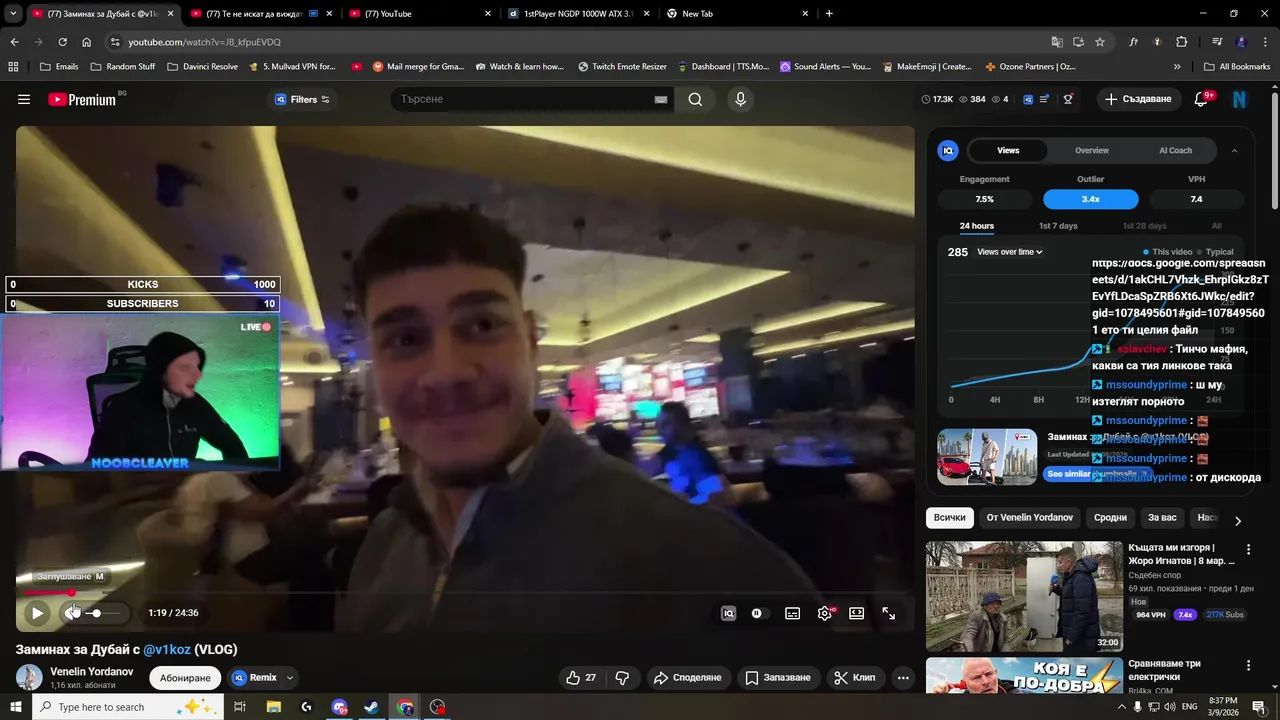Open the Views over time dropdown
Screen dimensions: 1280x720
1010,252
